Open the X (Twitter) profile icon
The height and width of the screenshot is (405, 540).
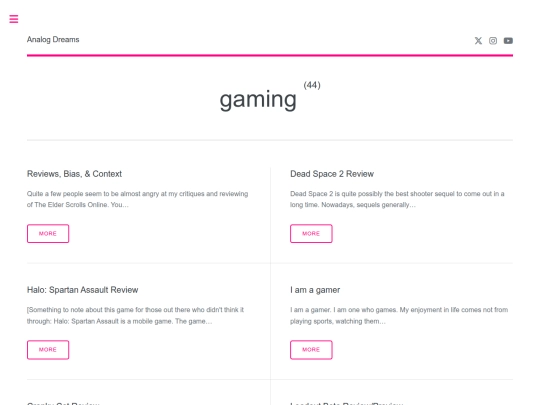478,41
